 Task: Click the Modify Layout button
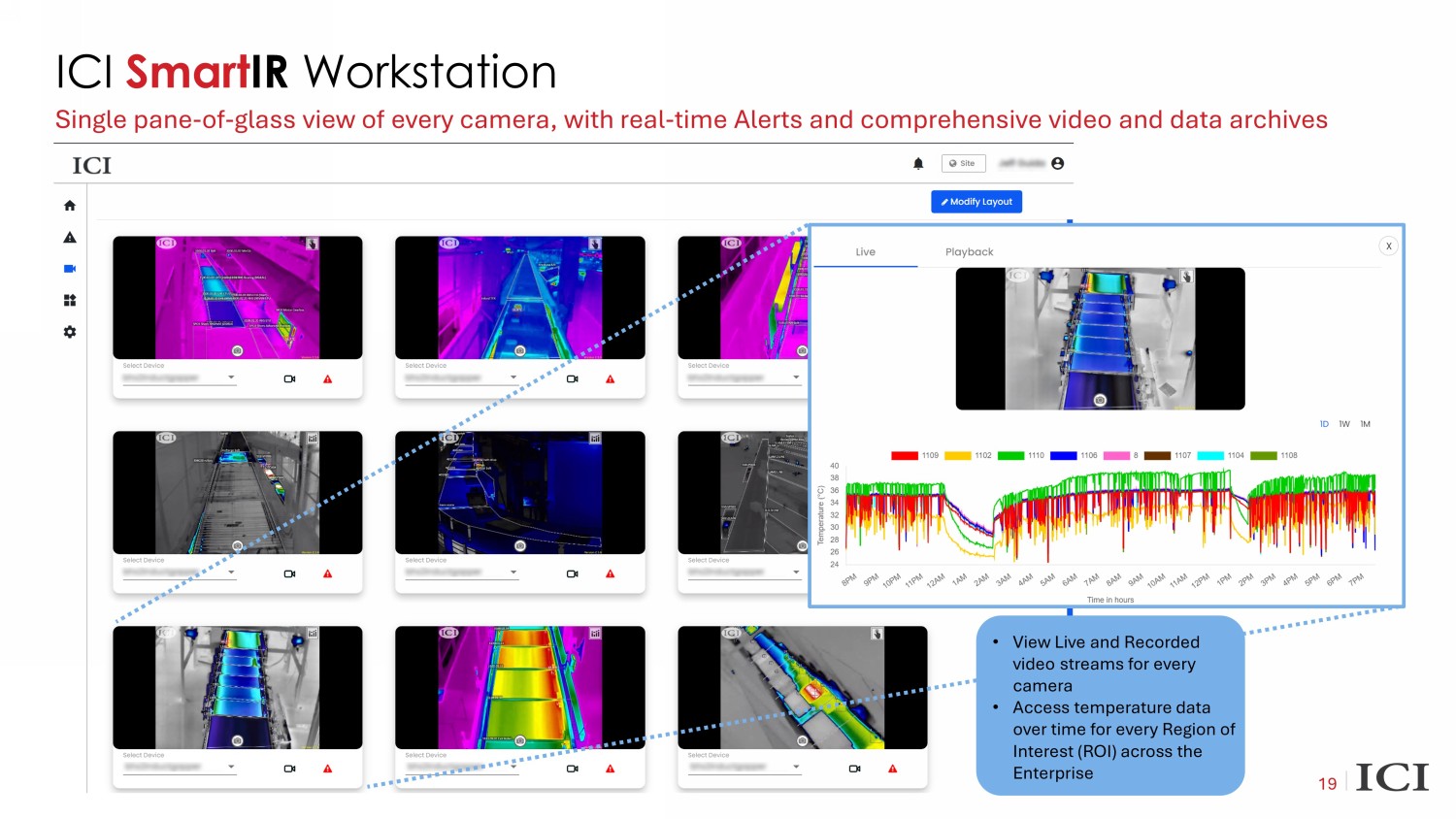[976, 202]
